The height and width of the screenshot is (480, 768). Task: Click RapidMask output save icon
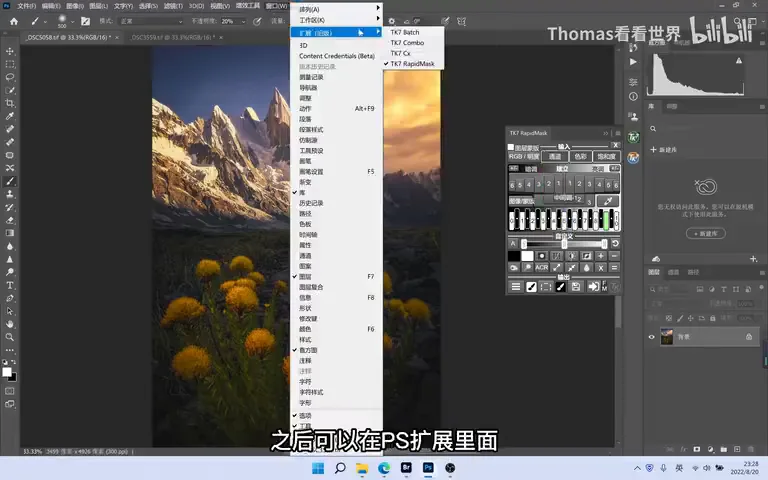coord(576,287)
